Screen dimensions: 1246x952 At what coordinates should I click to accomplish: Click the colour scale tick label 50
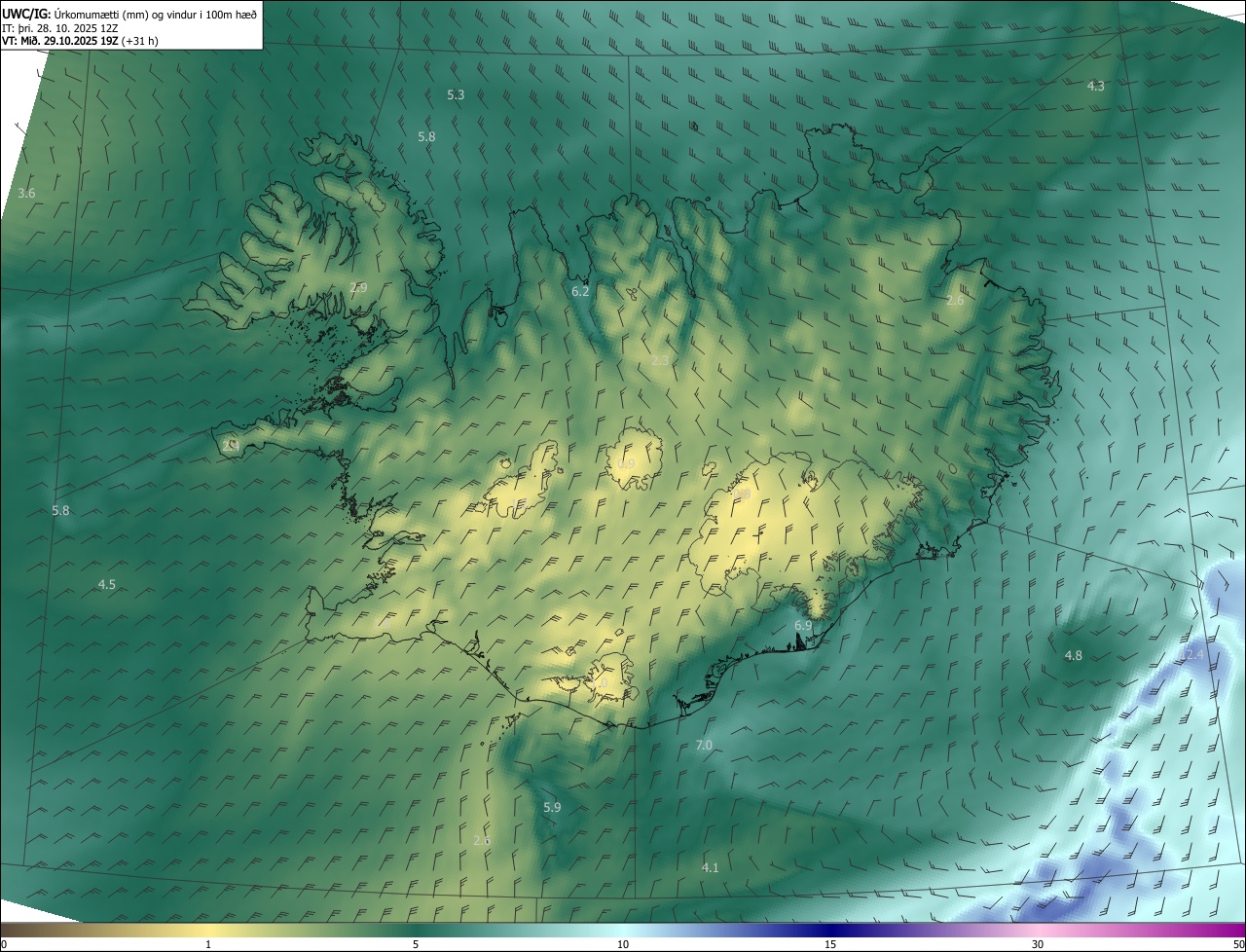[1238, 944]
